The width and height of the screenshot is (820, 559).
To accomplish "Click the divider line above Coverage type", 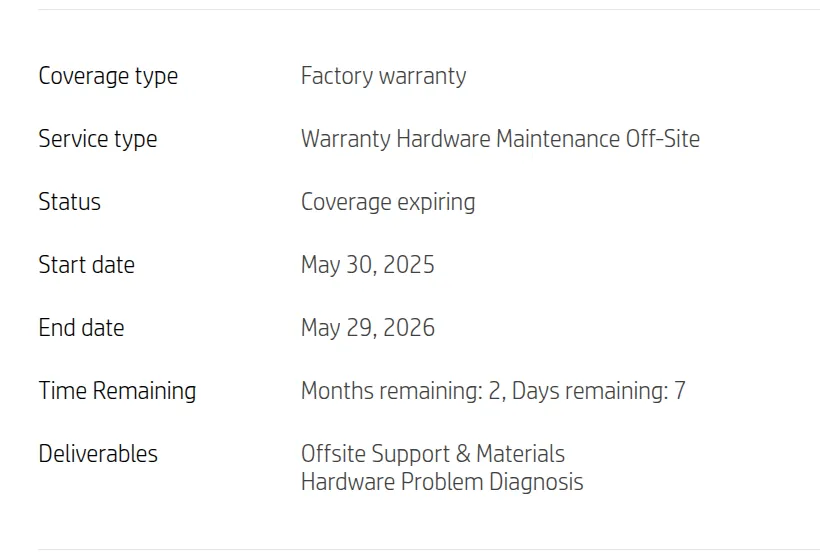I will pos(428,10).
